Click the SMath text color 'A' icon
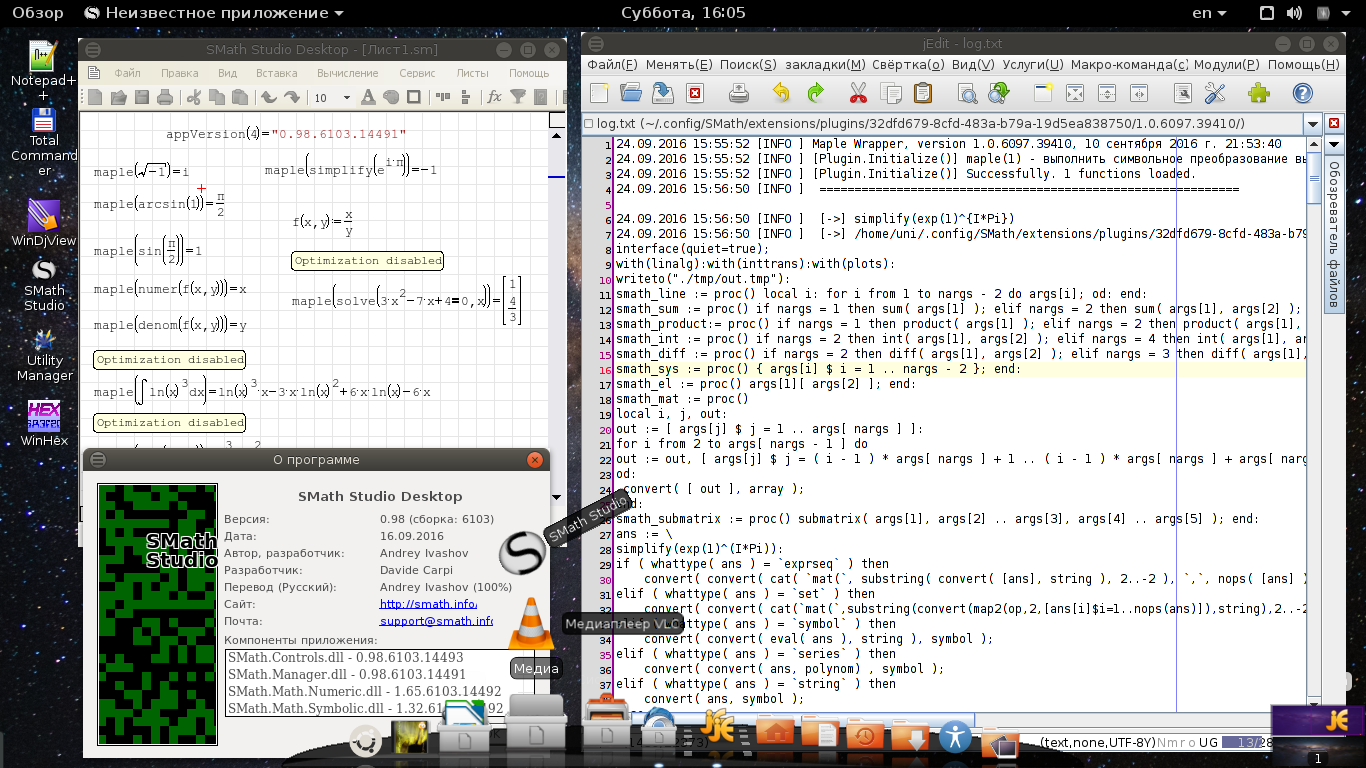Viewport: 1366px width, 768px height. (x=367, y=97)
